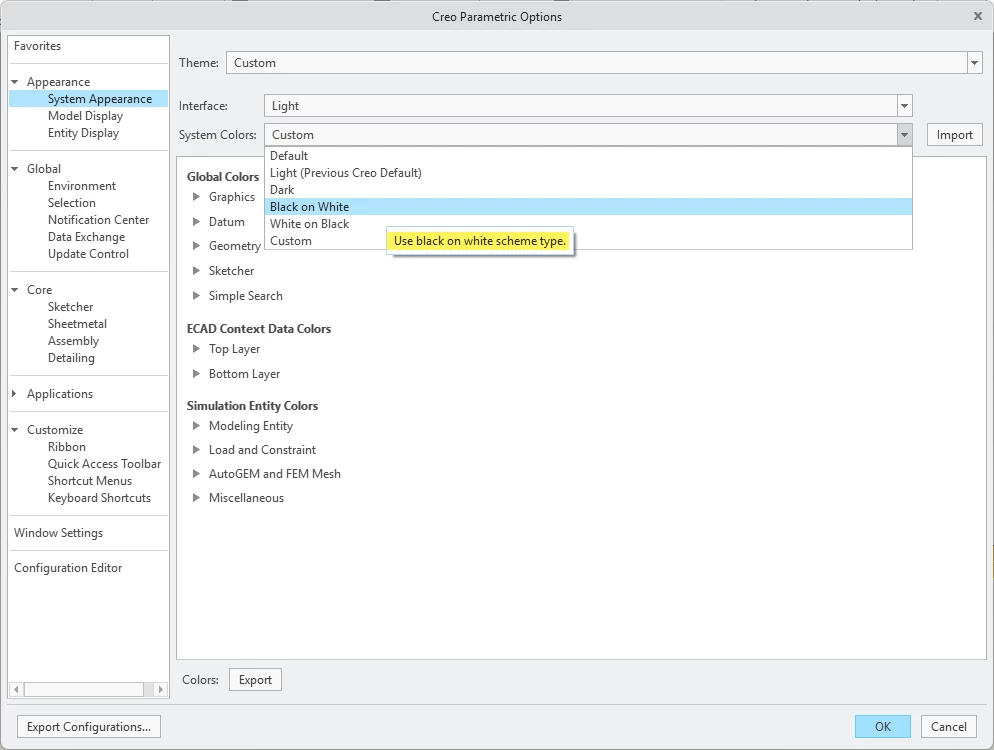The width and height of the screenshot is (994, 750).
Task: Click the Cancel button
Action: point(948,727)
